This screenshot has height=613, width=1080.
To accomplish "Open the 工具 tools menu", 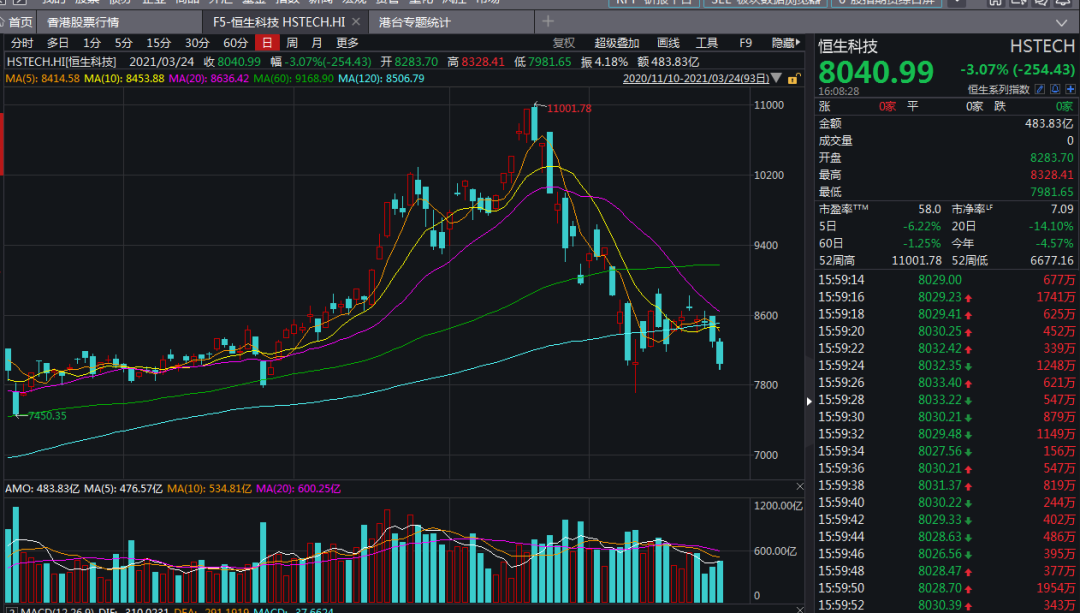I will [707, 43].
